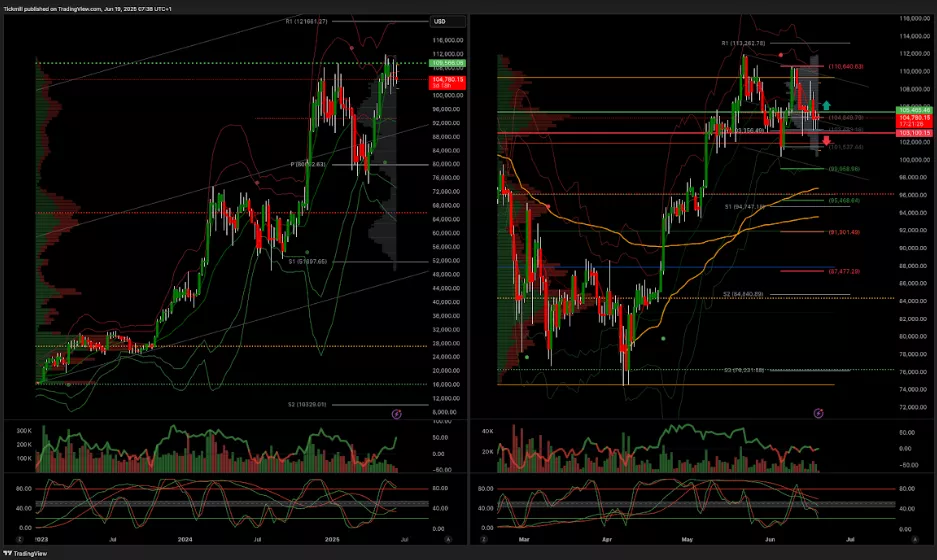Click the green up arrow on right chart
Screen dimensions: 937x560
[826, 105]
